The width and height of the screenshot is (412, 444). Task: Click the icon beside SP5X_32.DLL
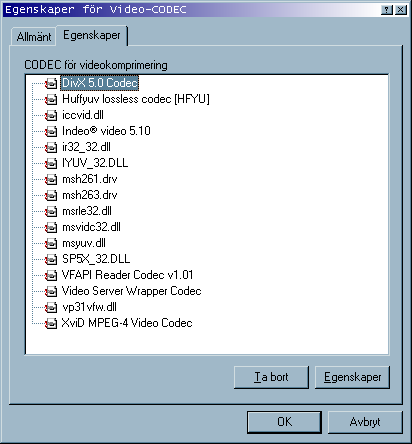tap(51, 259)
